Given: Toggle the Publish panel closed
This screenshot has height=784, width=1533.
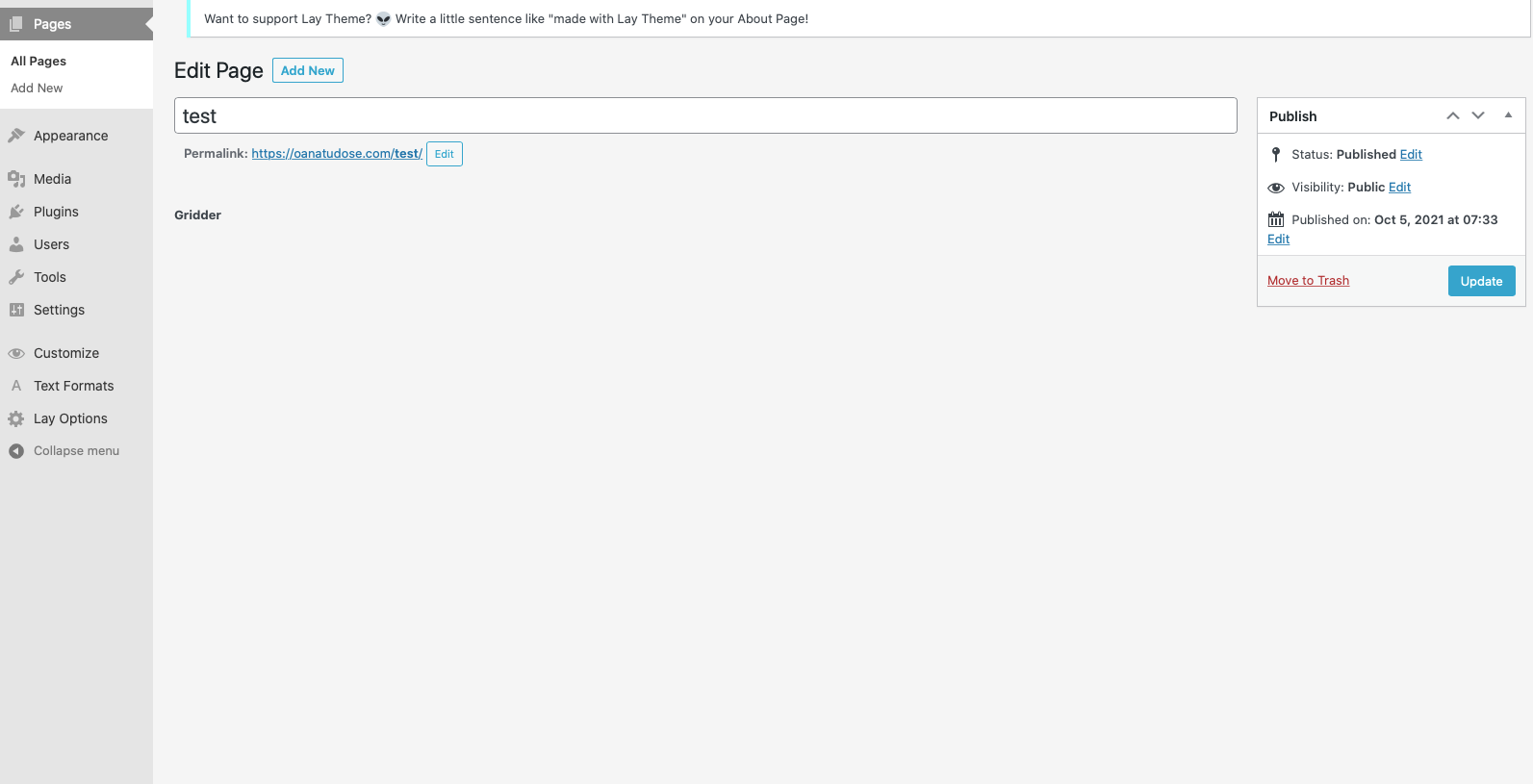Looking at the screenshot, I should (1508, 115).
